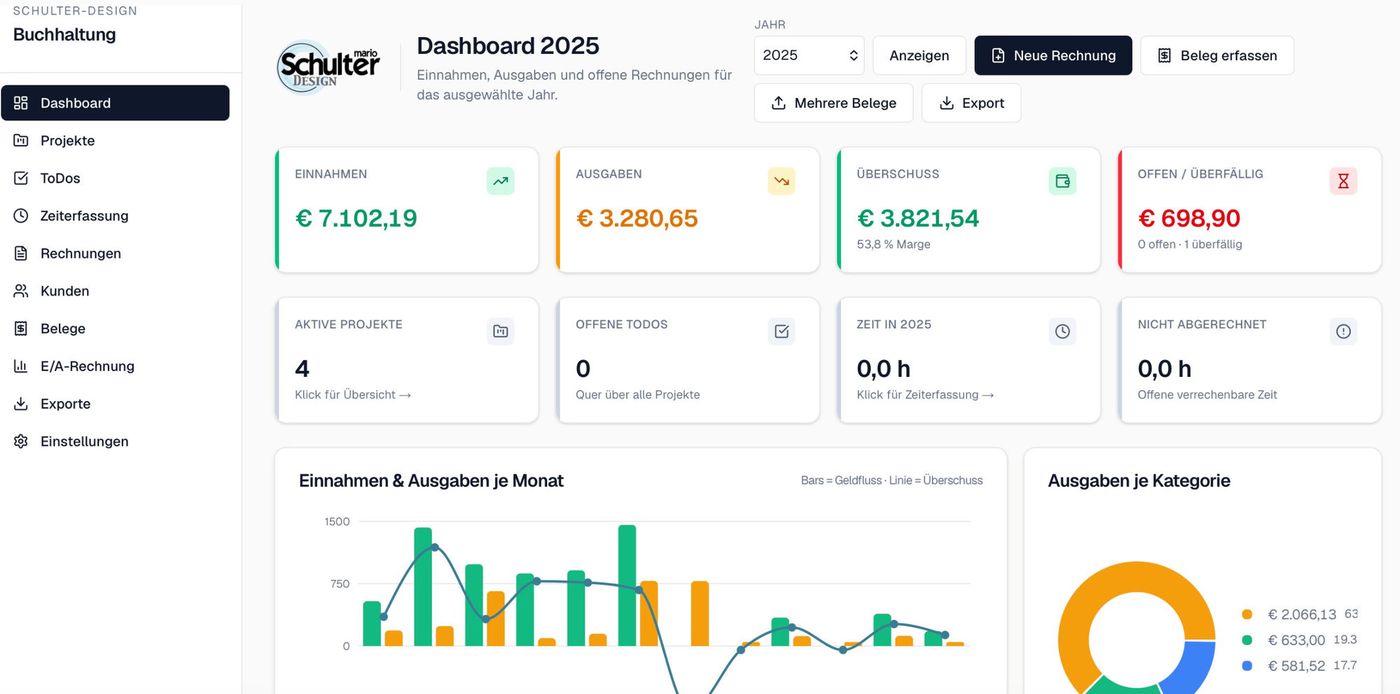The height and width of the screenshot is (694, 1400).
Task: Click the Projekte folder icon in sidebar
Action: click(21, 141)
